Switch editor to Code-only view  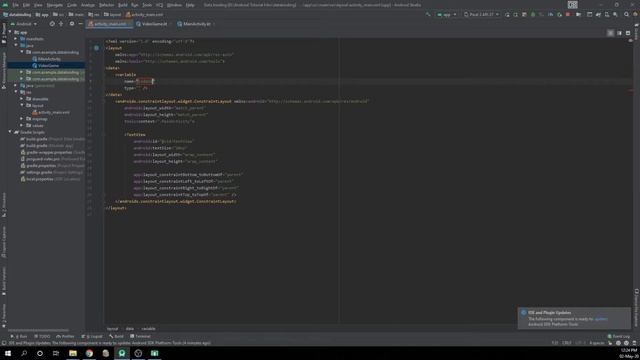pyautogui.click(x=610, y=33)
